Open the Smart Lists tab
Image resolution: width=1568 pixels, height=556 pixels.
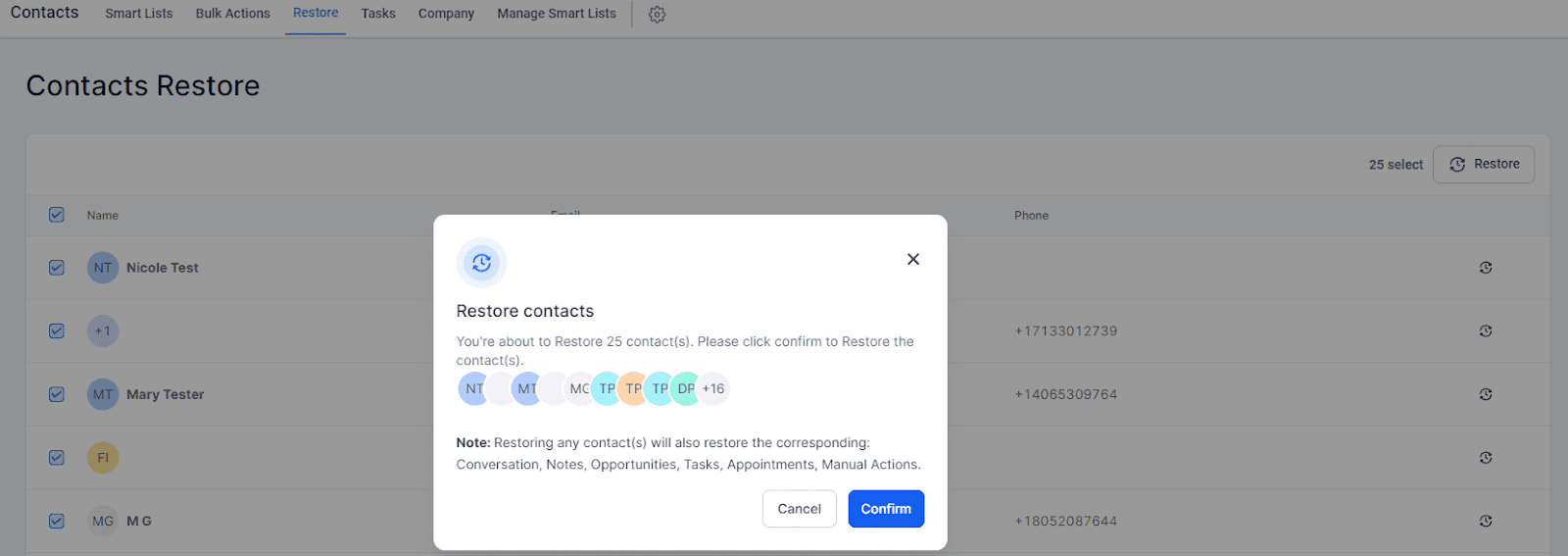[x=138, y=14]
